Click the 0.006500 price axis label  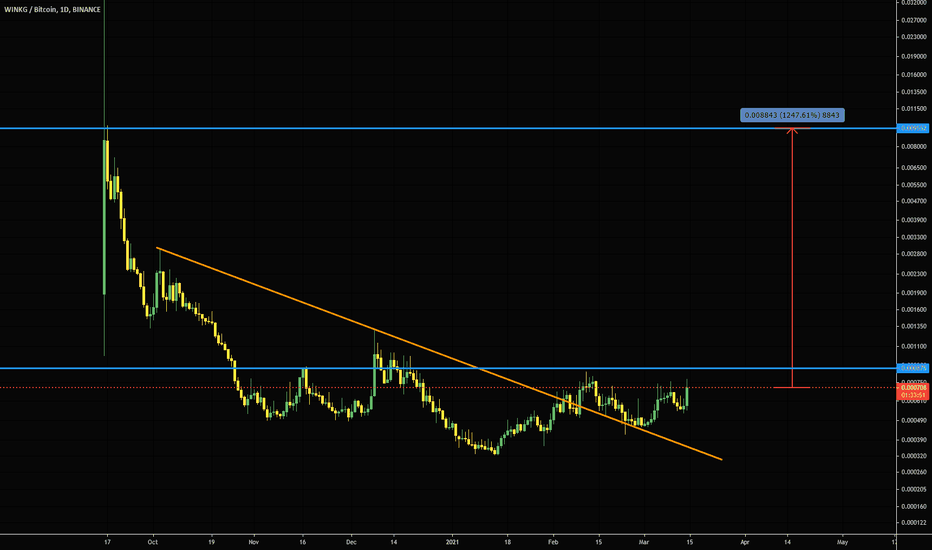coord(914,168)
